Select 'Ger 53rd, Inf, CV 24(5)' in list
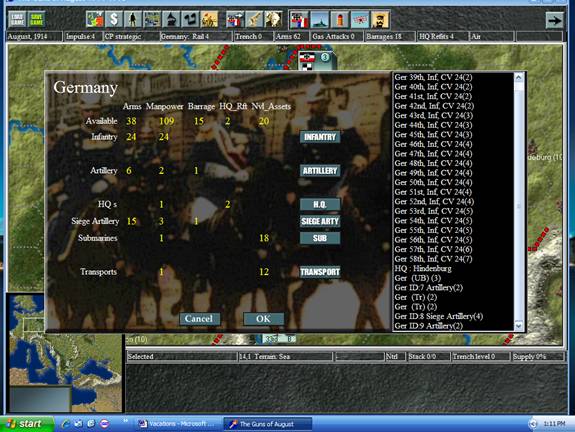 click(433, 211)
